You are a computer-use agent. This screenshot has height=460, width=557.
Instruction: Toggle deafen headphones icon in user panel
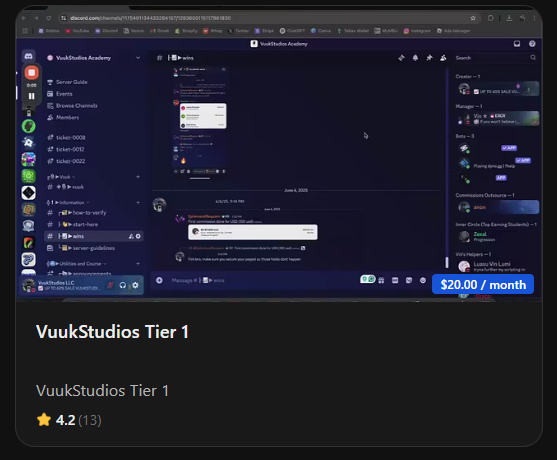(123, 285)
